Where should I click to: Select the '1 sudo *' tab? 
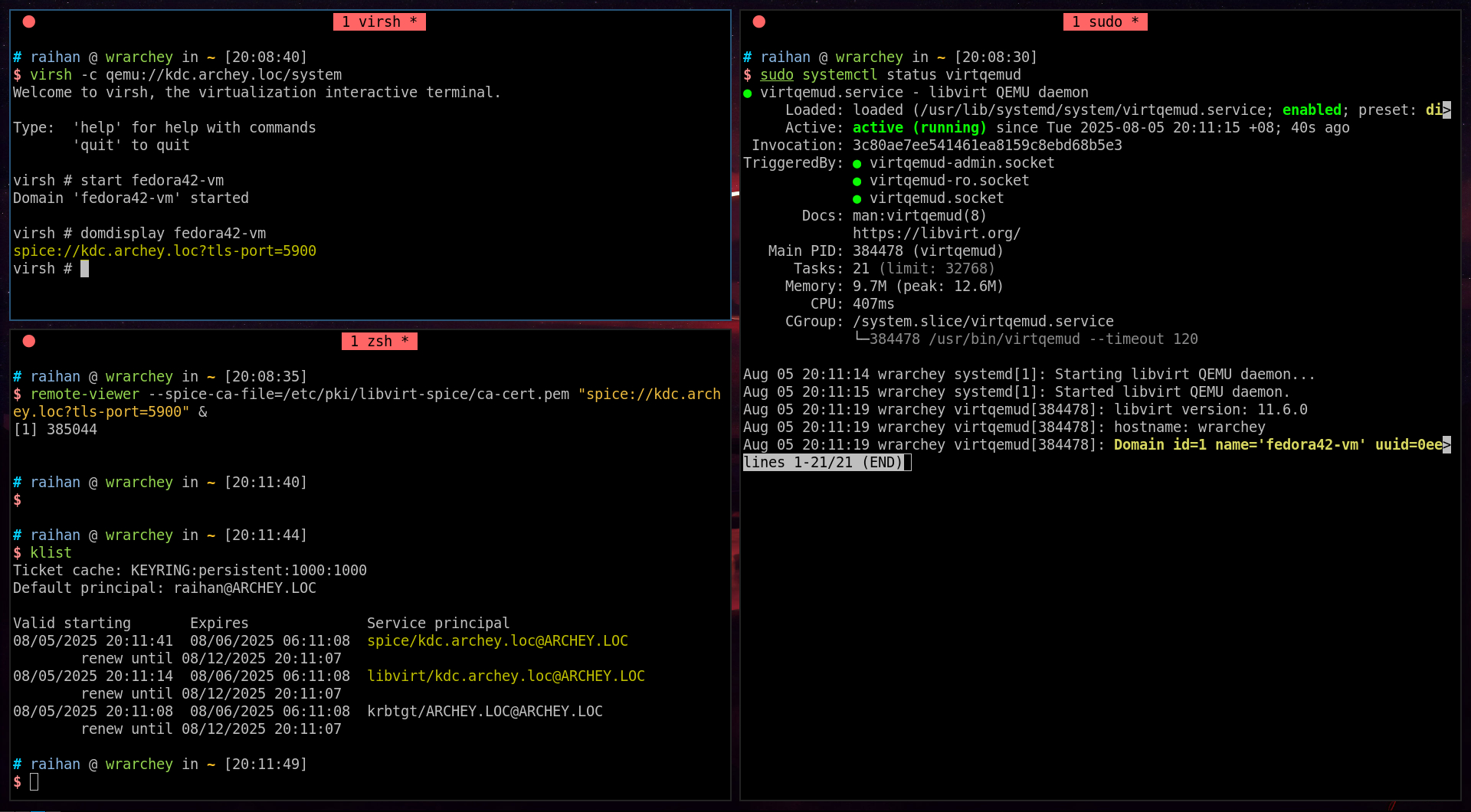click(x=1105, y=22)
